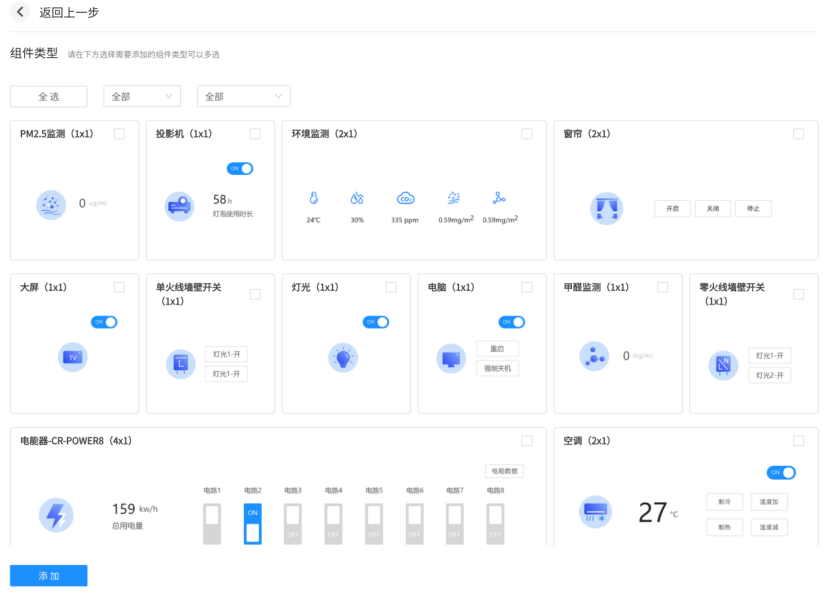Click the projector icon in 投影机 card

coord(179,207)
